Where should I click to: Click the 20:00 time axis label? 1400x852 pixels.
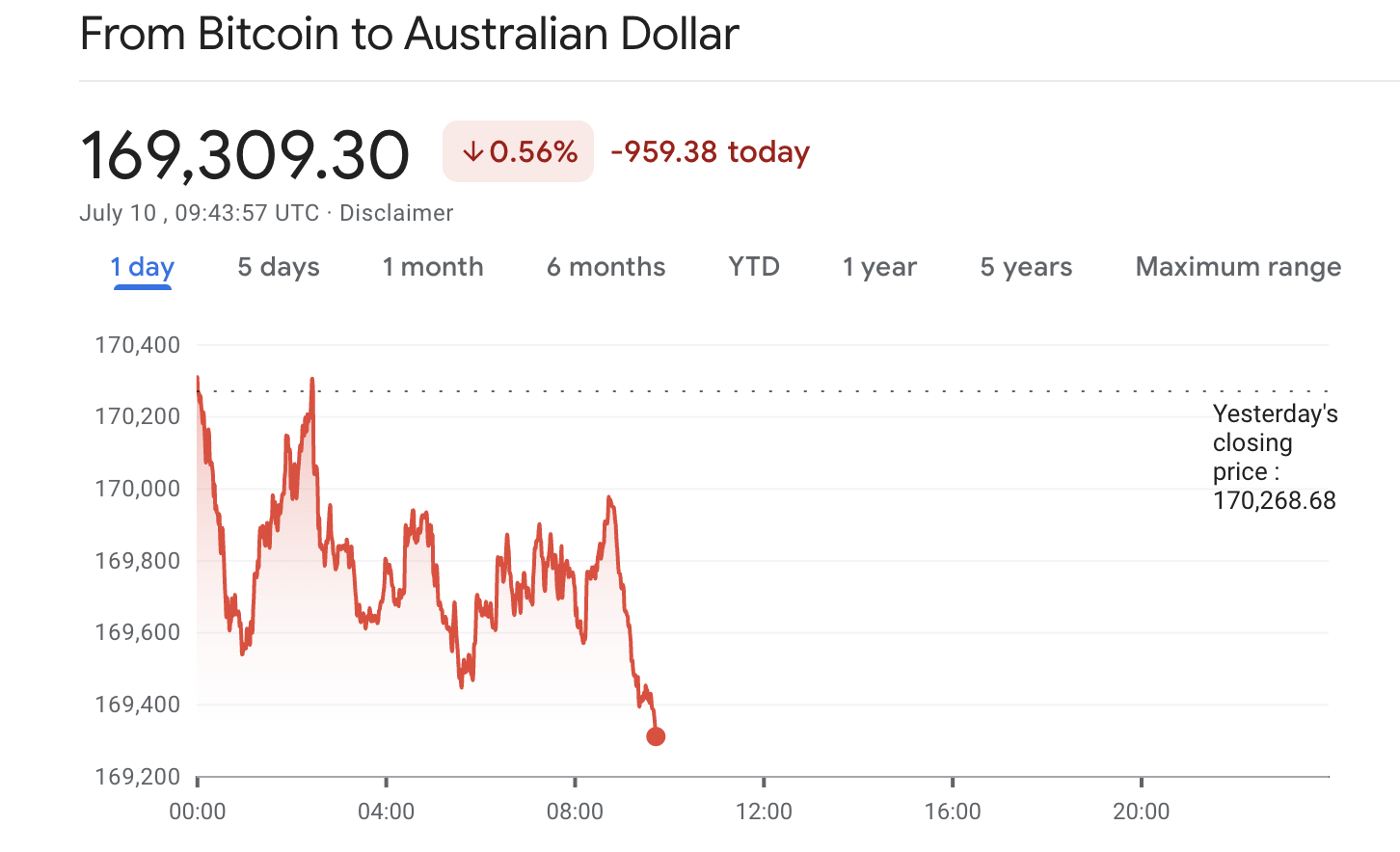(1141, 812)
